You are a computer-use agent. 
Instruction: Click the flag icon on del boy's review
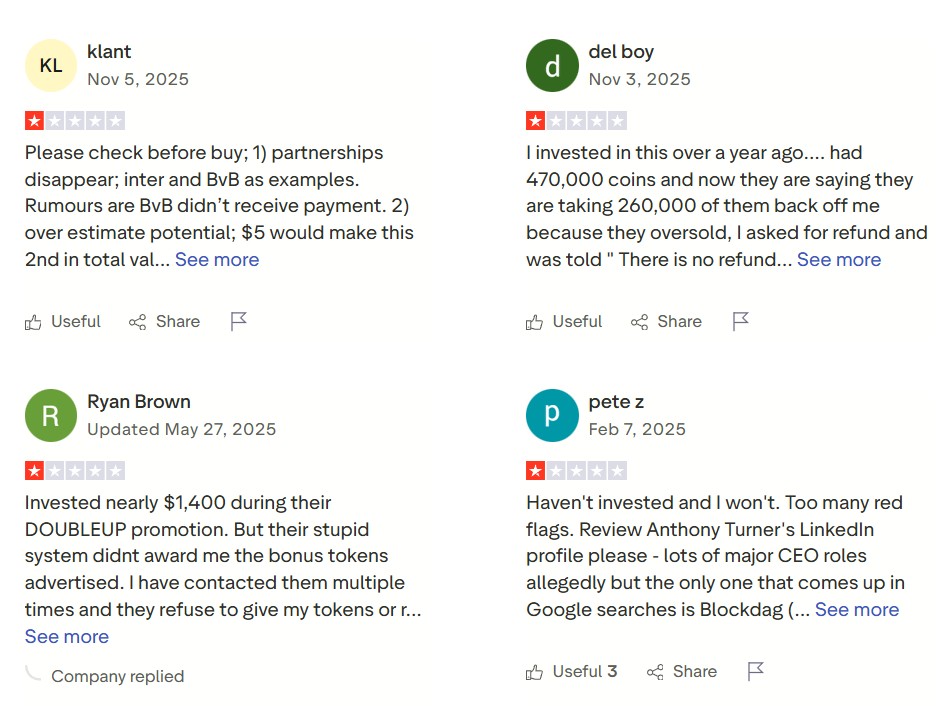[x=741, y=321]
